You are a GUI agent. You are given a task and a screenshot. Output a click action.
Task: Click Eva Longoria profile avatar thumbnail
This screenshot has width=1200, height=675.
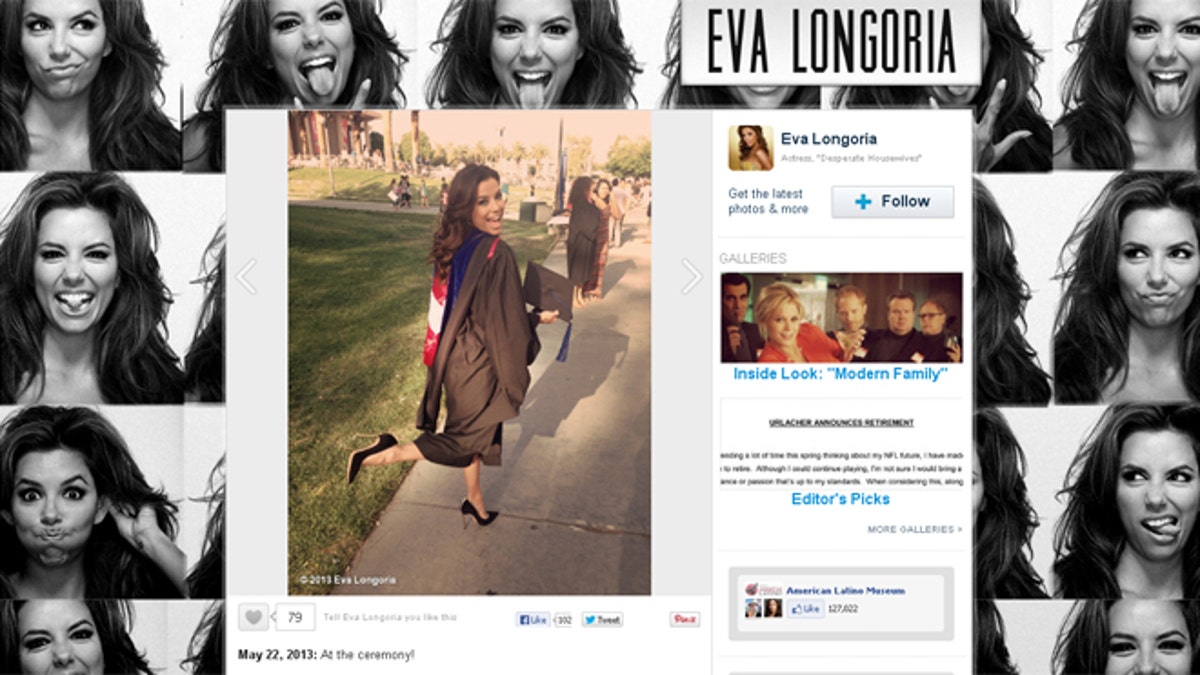pyautogui.click(x=750, y=148)
